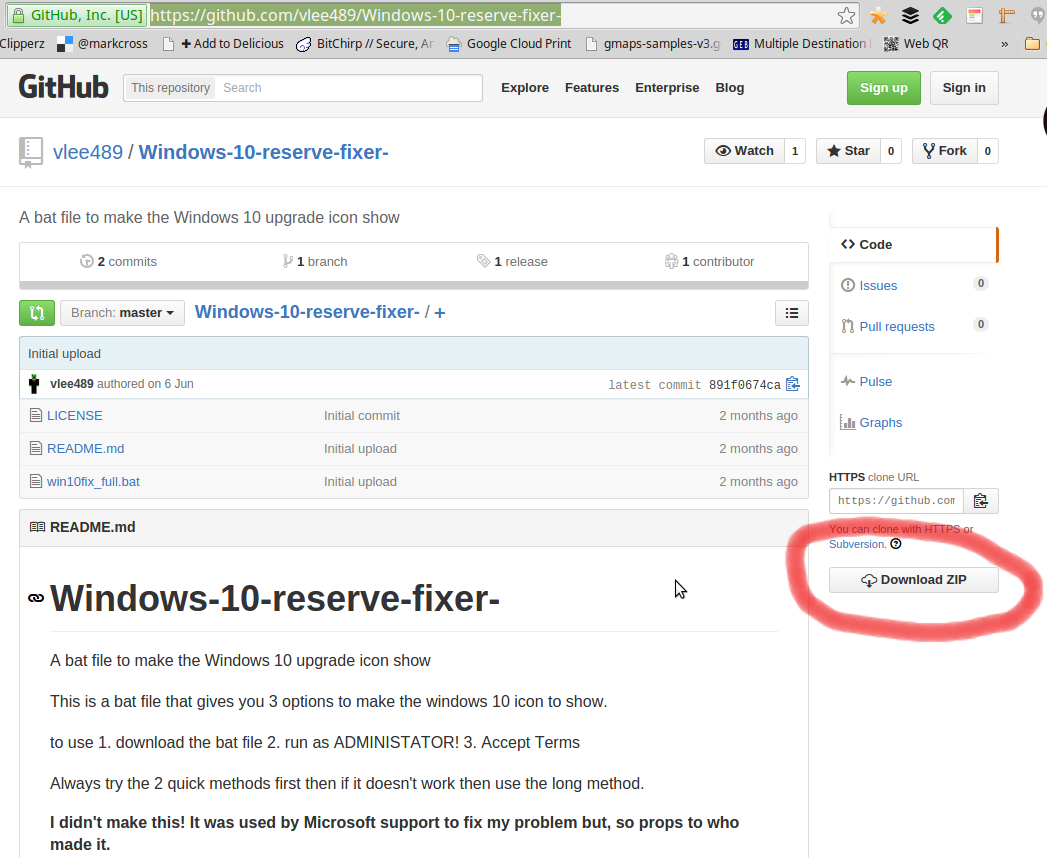Click the forks count next to Fork
Viewport: 1047px width, 858px height.
(x=988, y=151)
